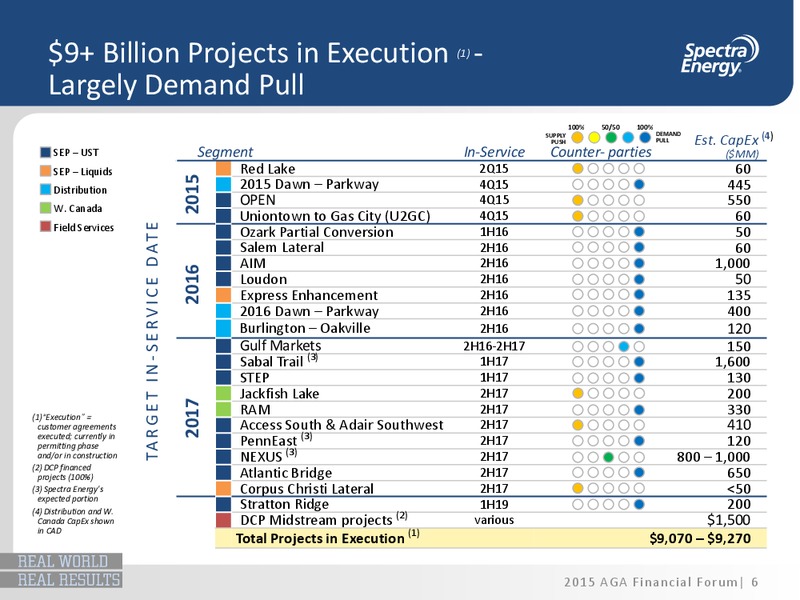Click the Atlantic Bridge project name

point(286,473)
